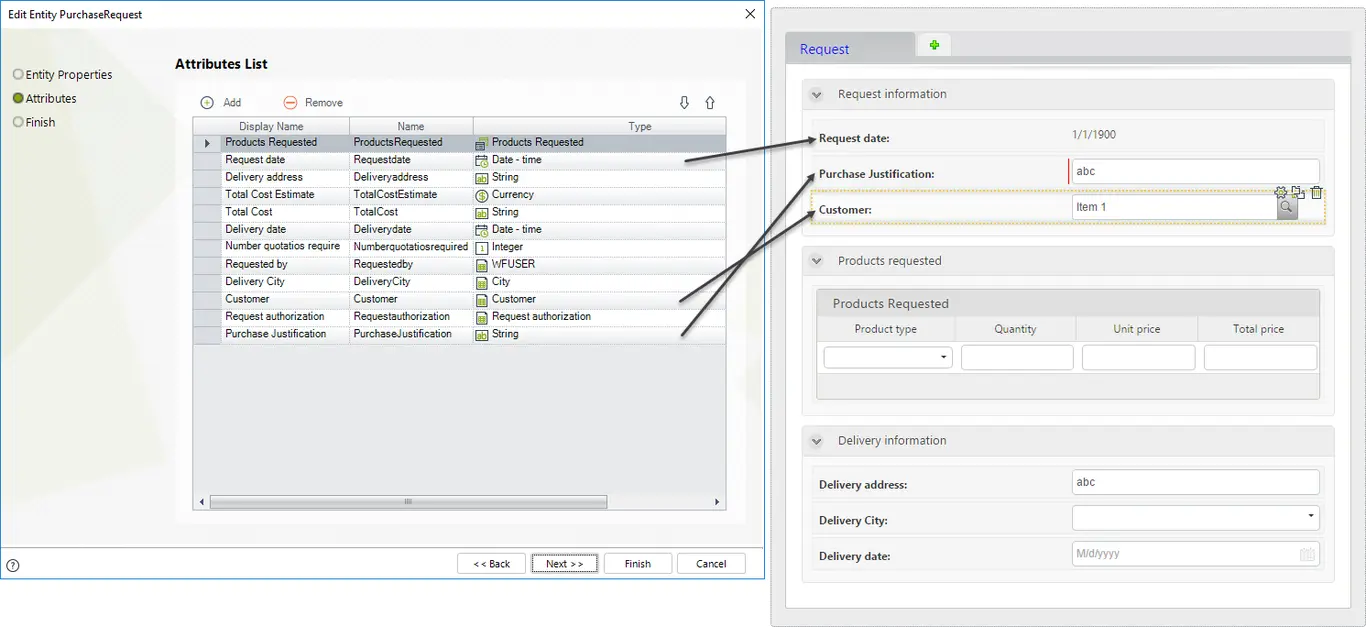Click the Customer search magnifier button
Image resolution: width=1366 pixels, height=627 pixels.
tap(1287, 207)
